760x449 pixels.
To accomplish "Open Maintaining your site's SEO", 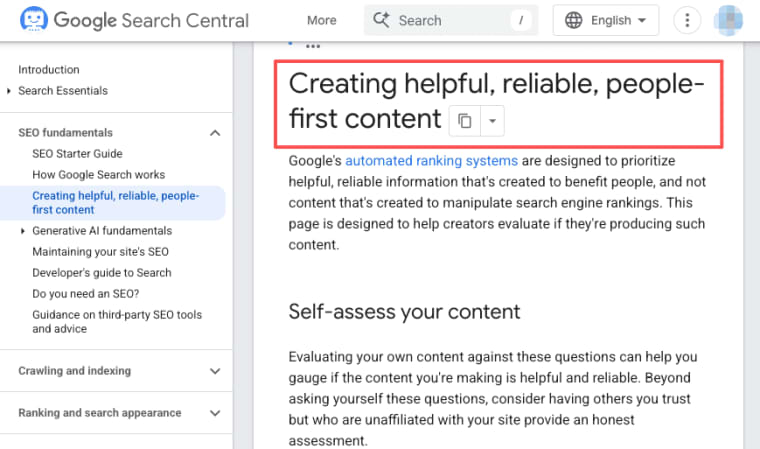I will 100,252.
